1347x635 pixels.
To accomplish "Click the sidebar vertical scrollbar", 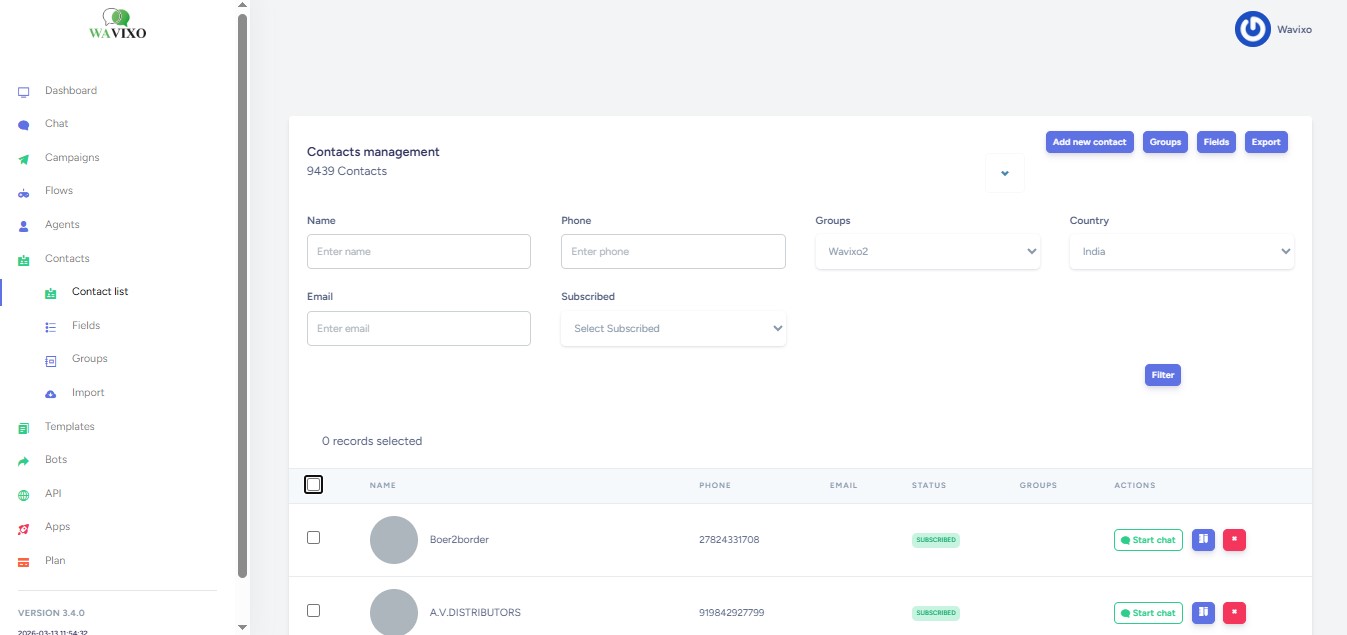I will coord(242,300).
